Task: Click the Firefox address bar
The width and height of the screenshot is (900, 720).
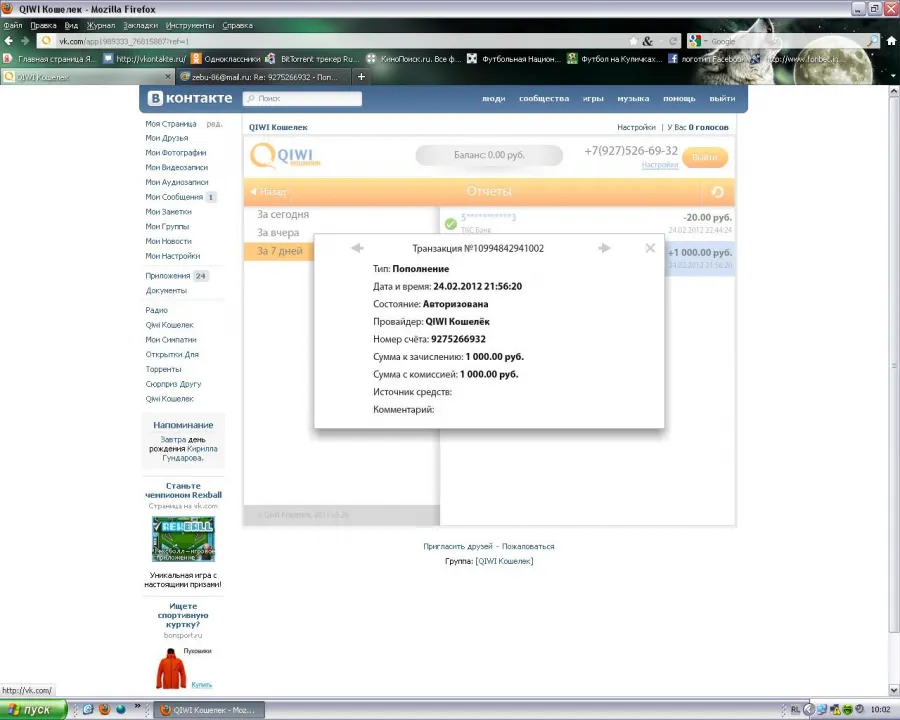Action: tap(339, 41)
